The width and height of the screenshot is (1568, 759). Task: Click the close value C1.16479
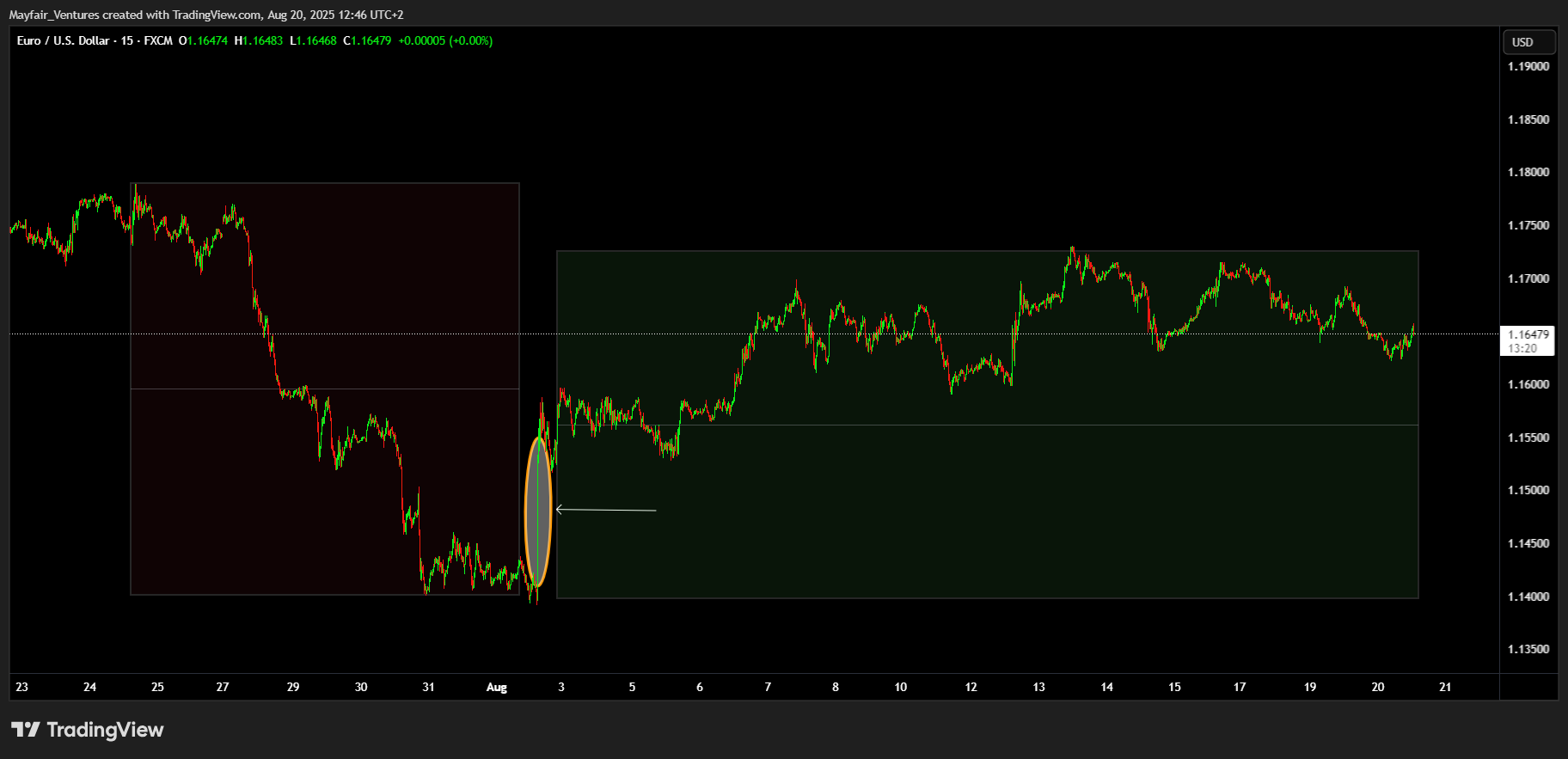point(367,40)
